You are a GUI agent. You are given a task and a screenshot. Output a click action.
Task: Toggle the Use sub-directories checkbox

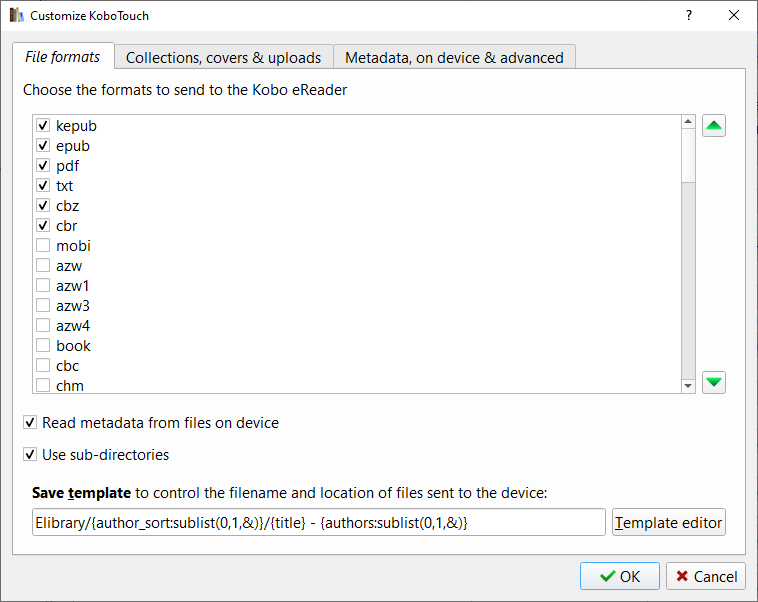coord(30,455)
